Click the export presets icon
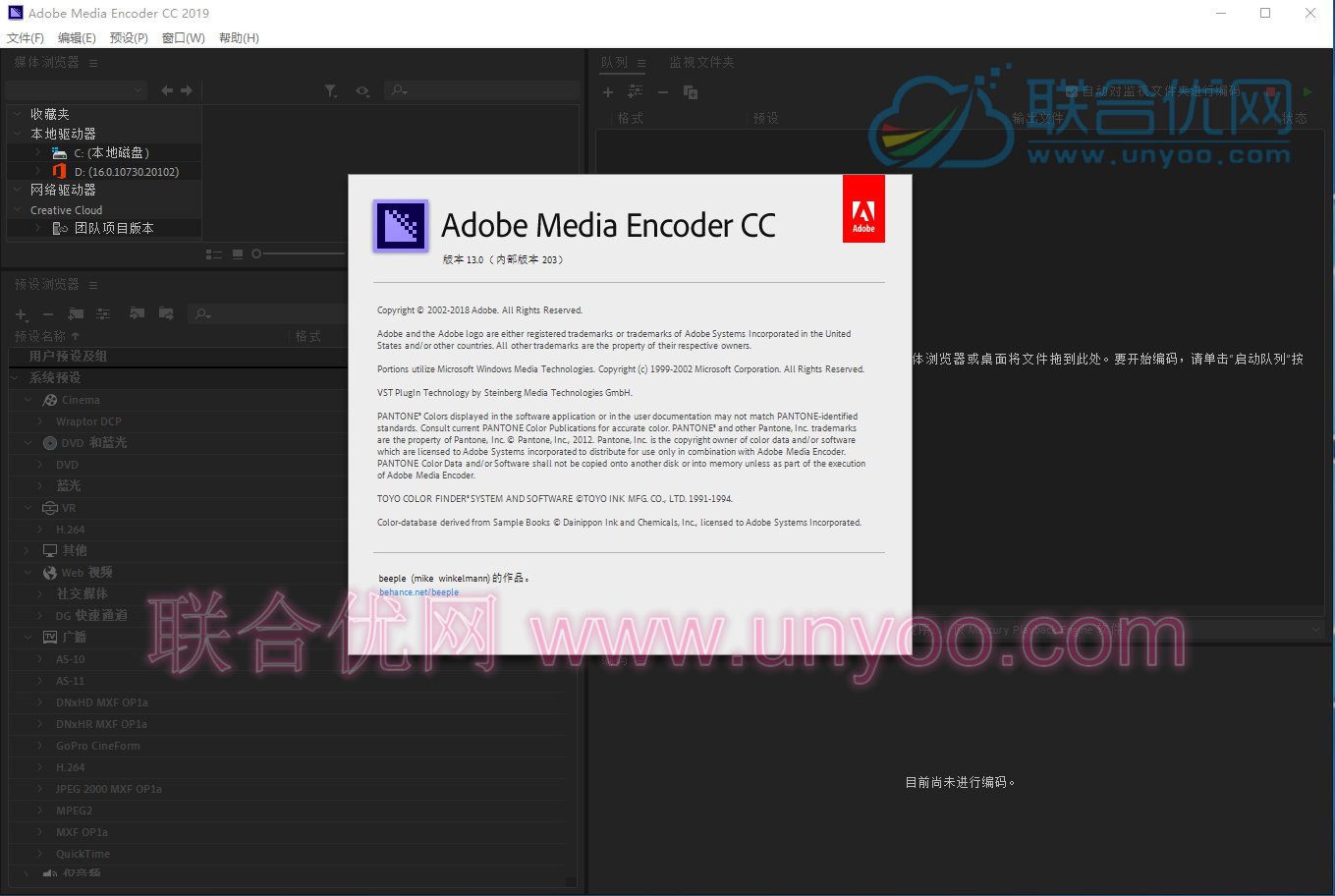The height and width of the screenshot is (896, 1335). tap(167, 314)
